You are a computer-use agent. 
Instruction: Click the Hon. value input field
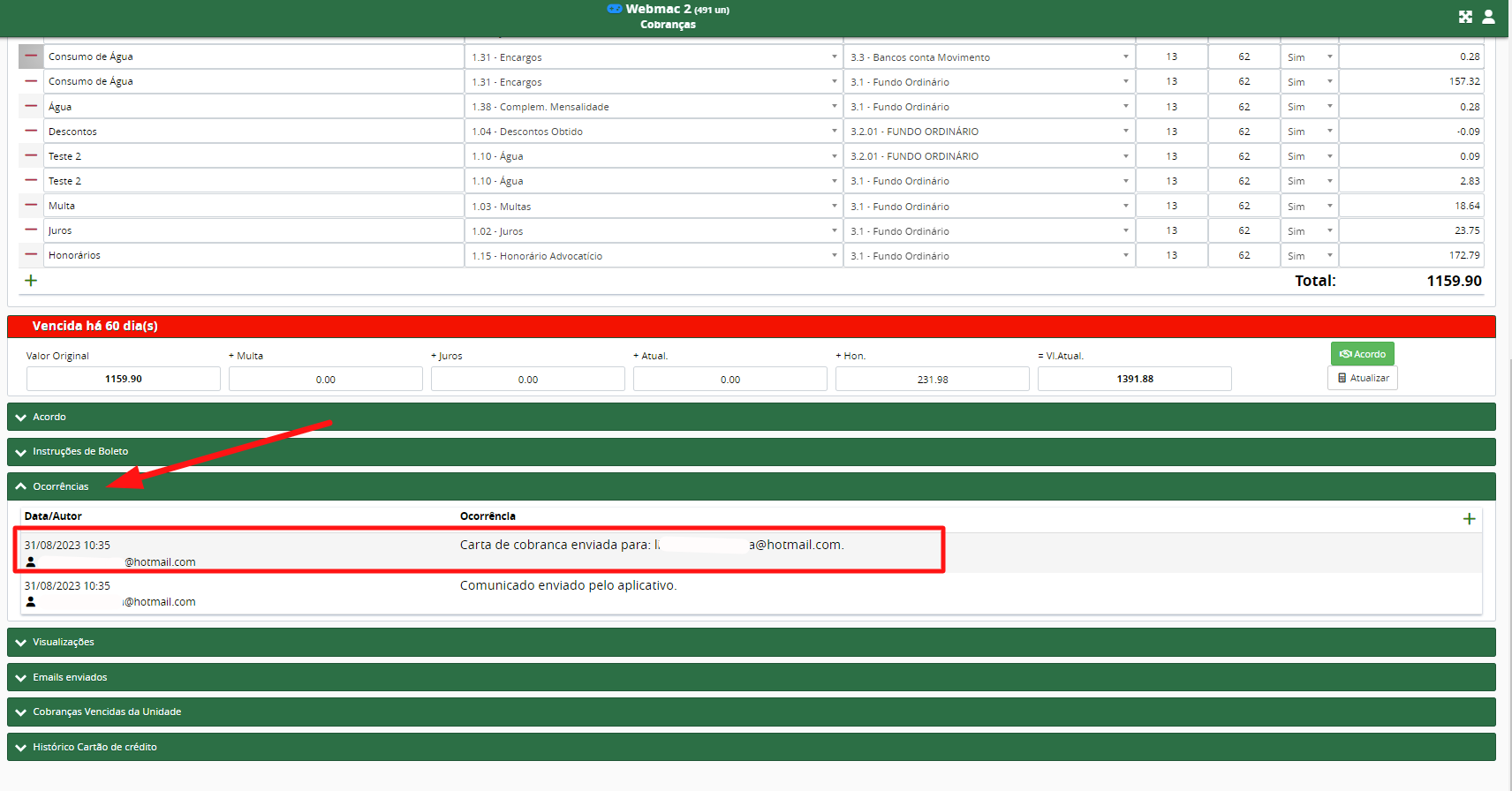pos(932,379)
